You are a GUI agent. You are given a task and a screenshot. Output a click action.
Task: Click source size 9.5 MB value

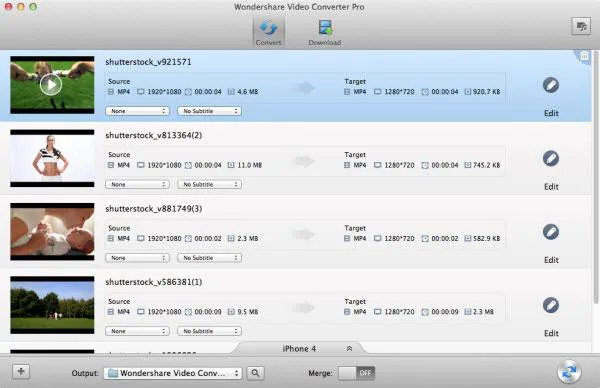[248, 312]
